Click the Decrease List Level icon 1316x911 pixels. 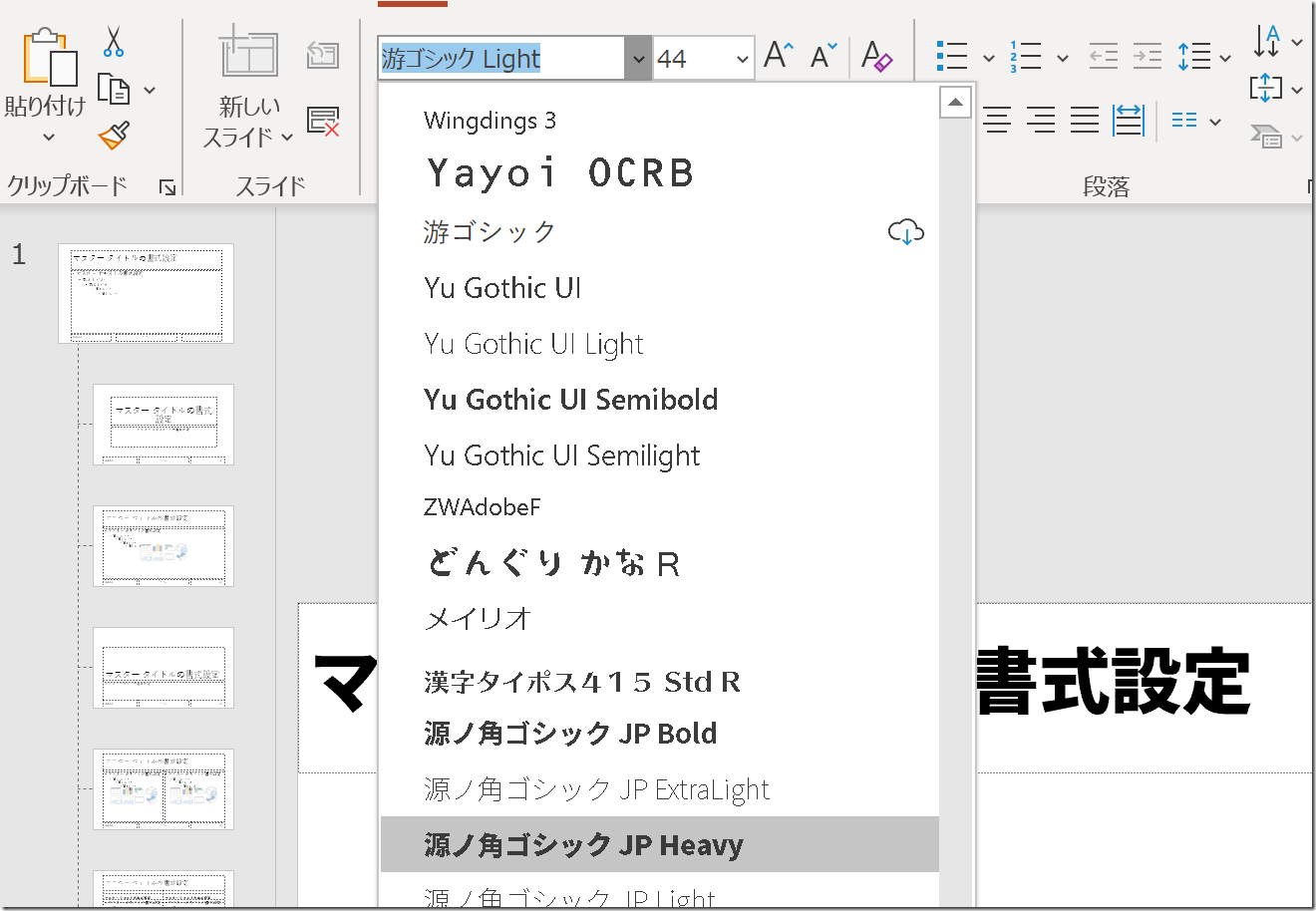[1103, 56]
